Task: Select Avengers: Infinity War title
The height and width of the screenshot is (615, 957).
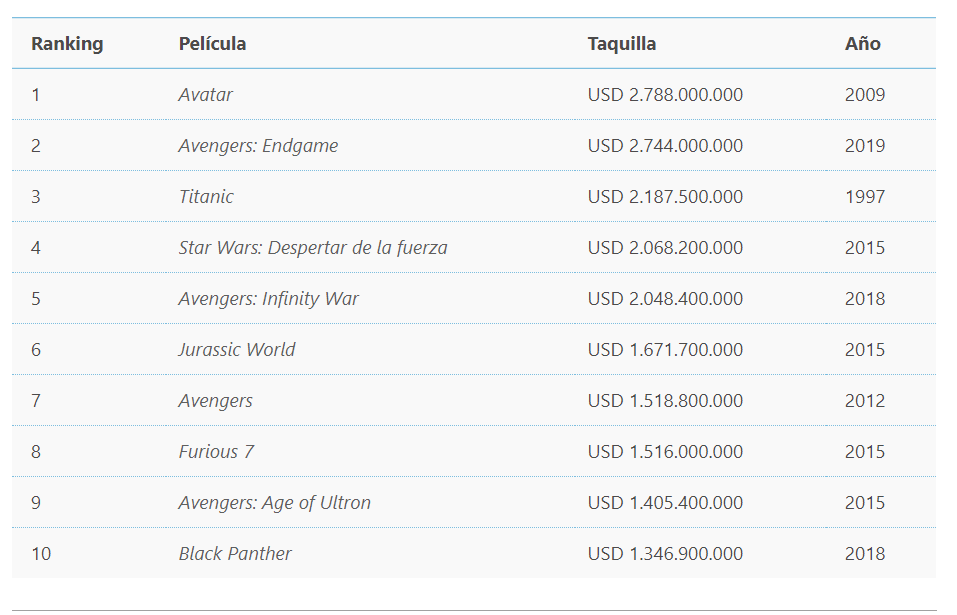Action: pyautogui.click(x=268, y=299)
